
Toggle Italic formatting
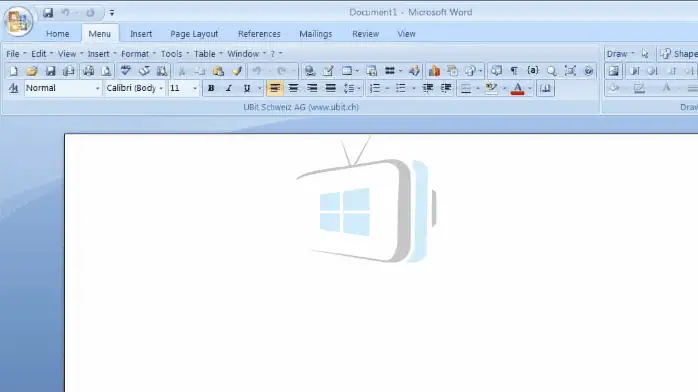[229, 89]
